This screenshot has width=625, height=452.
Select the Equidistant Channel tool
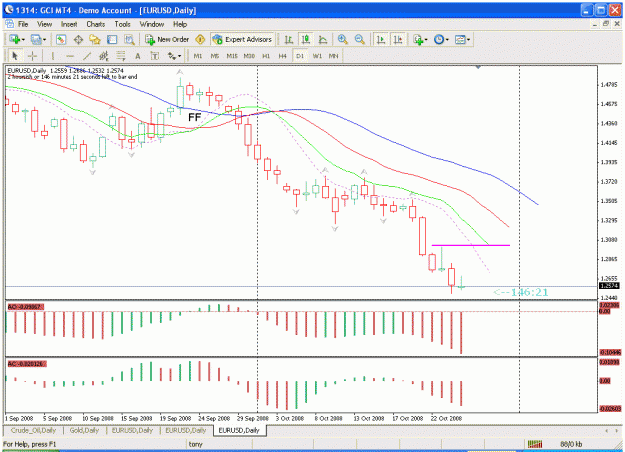click(x=104, y=56)
